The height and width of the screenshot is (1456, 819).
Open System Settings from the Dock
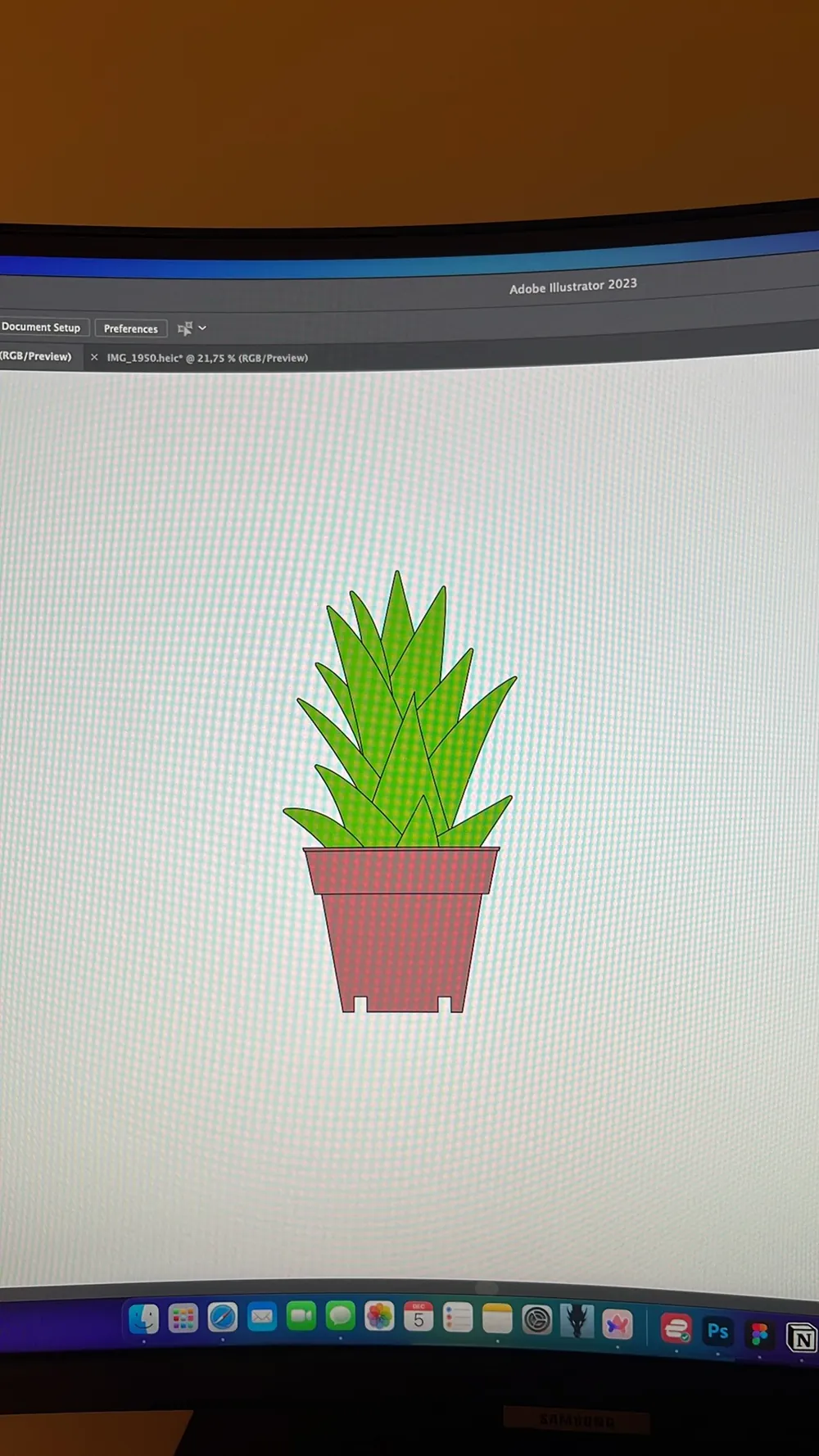[537, 1320]
